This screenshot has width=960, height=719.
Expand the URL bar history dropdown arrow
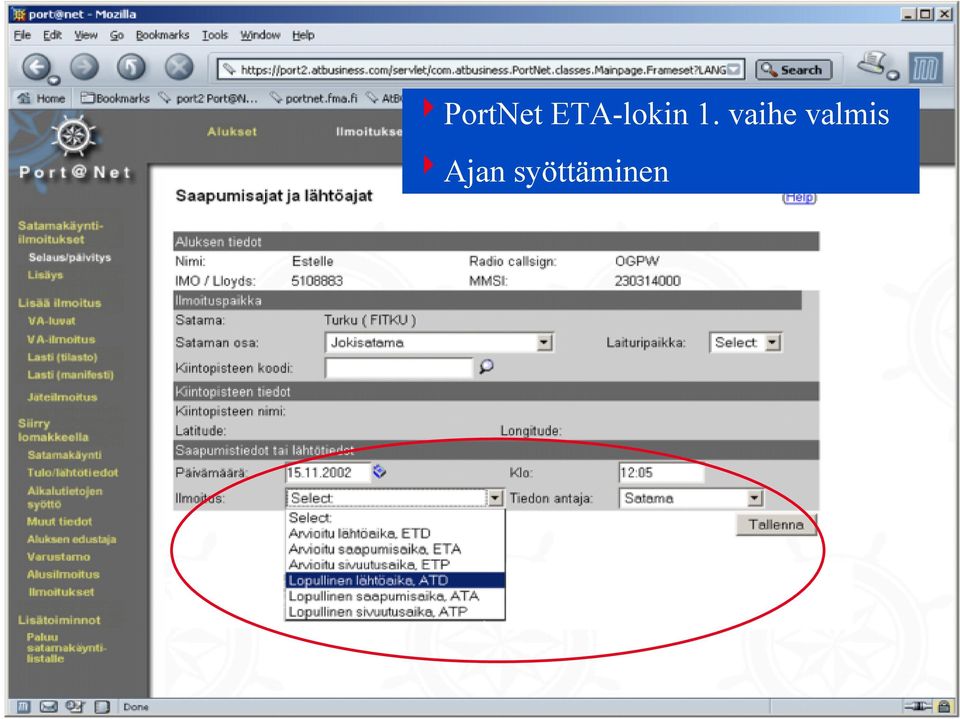coord(735,69)
